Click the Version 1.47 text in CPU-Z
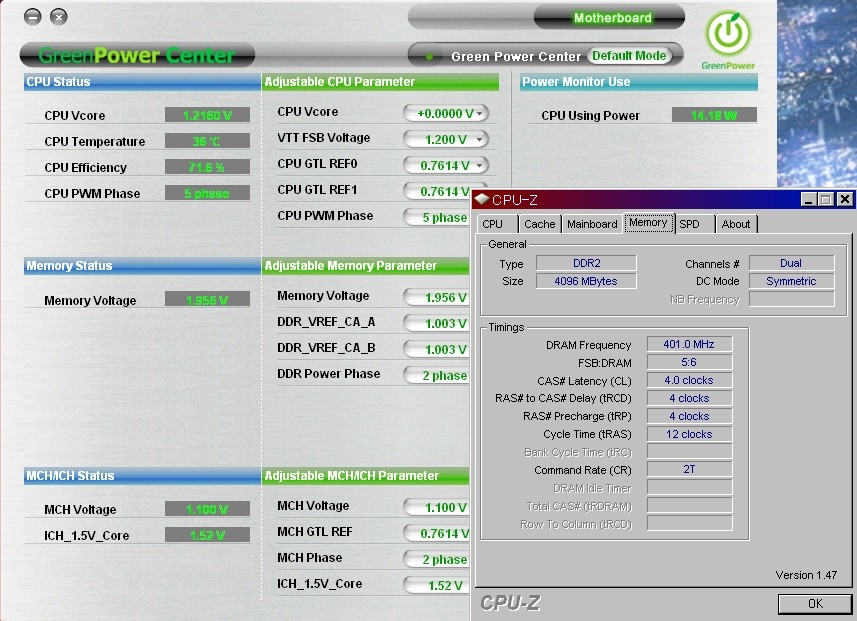This screenshot has width=857, height=621. pos(806,575)
